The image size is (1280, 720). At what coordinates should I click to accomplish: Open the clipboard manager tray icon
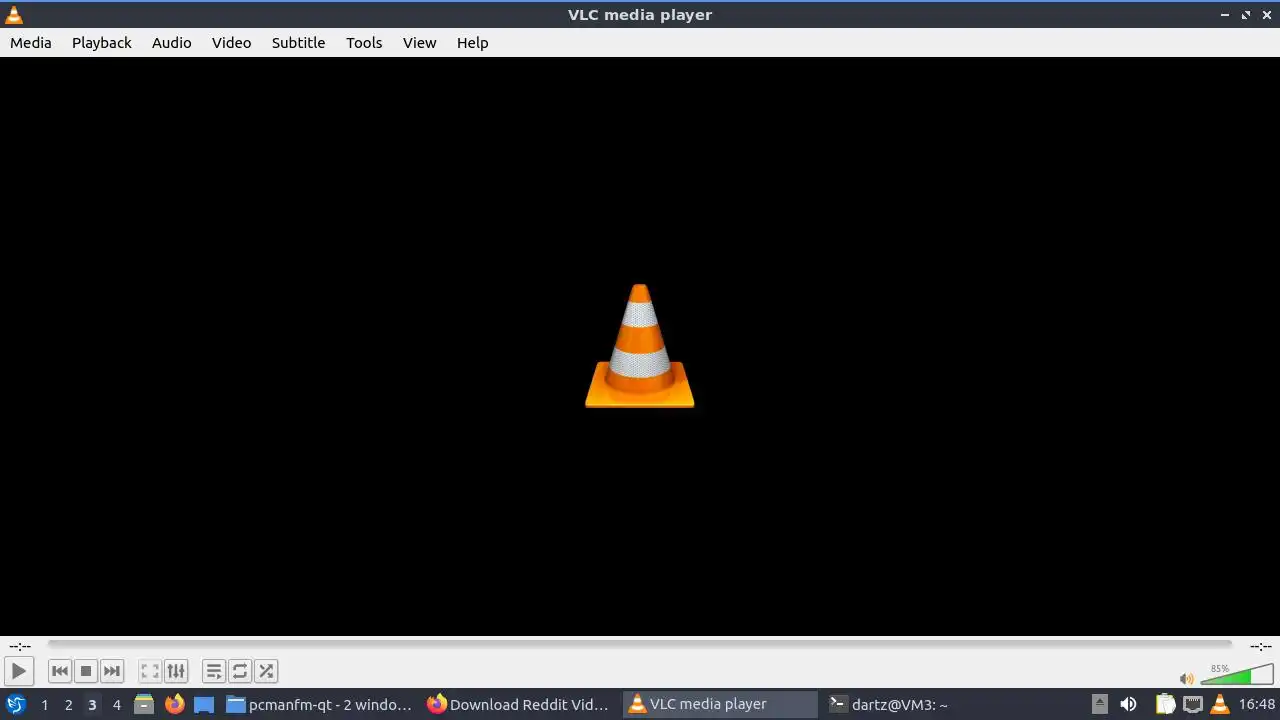[x=1165, y=704]
